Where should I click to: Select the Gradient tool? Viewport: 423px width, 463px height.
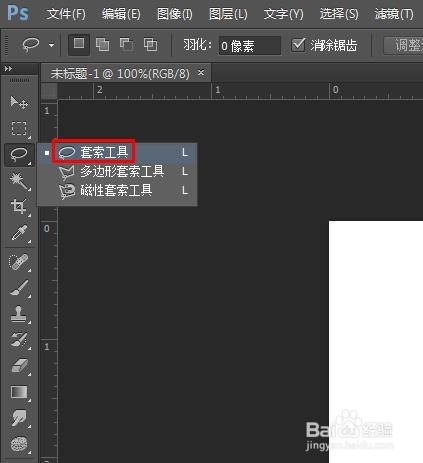click(19, 392)
